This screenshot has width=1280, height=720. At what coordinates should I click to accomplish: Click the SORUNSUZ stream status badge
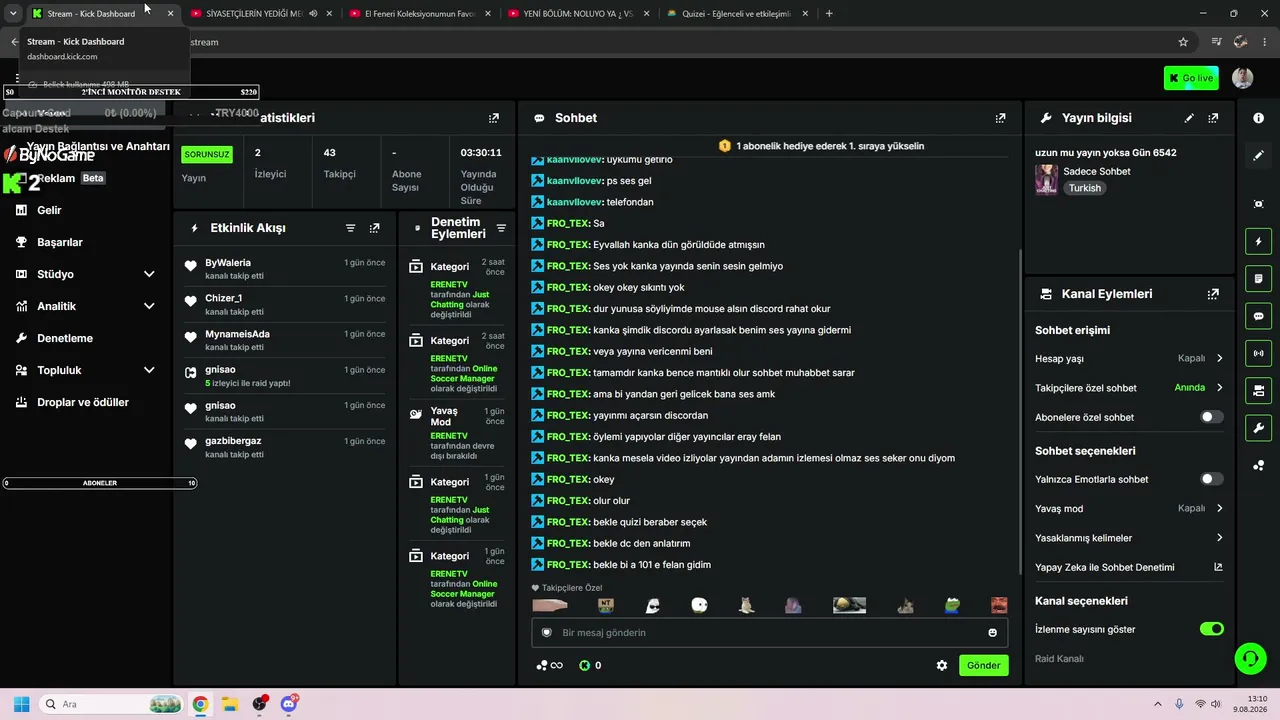click(206, 155)
